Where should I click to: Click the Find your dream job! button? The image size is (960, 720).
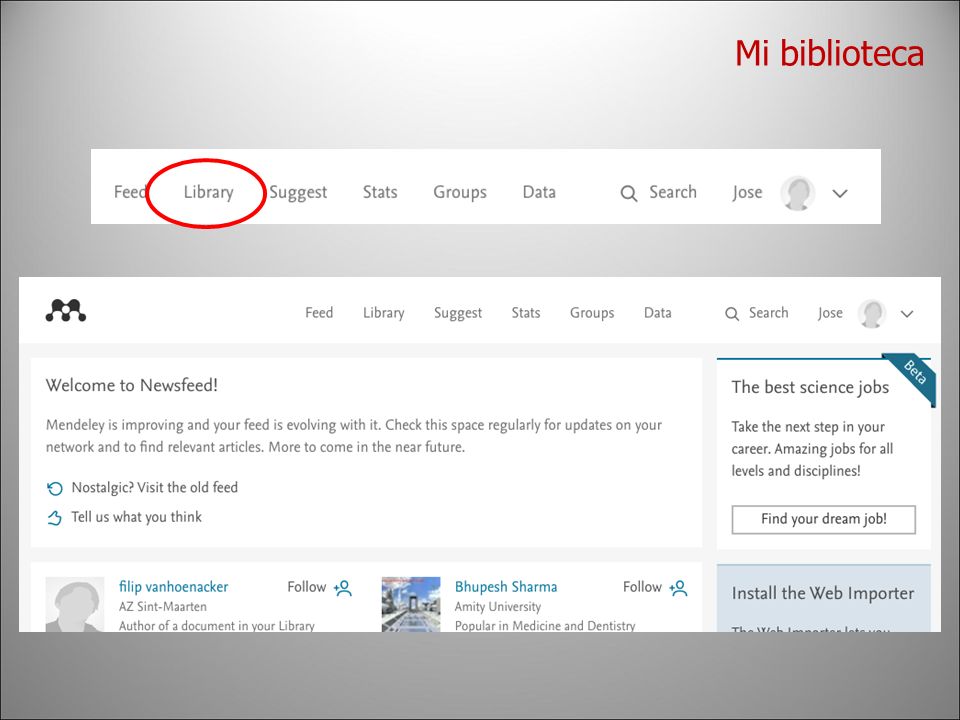pyautogui.click(x=823, y=519)
